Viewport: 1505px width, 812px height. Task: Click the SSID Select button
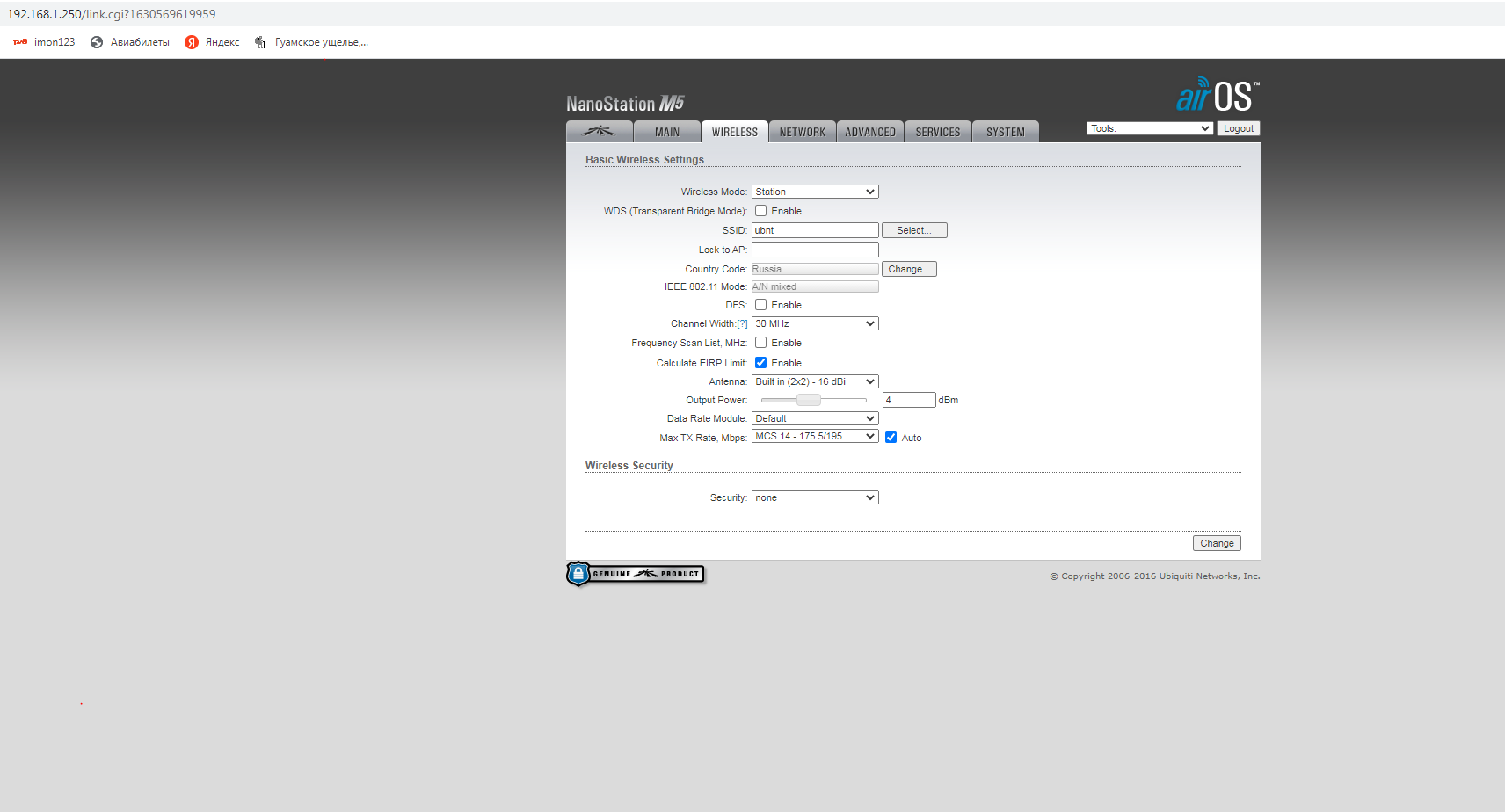point(914,230)
